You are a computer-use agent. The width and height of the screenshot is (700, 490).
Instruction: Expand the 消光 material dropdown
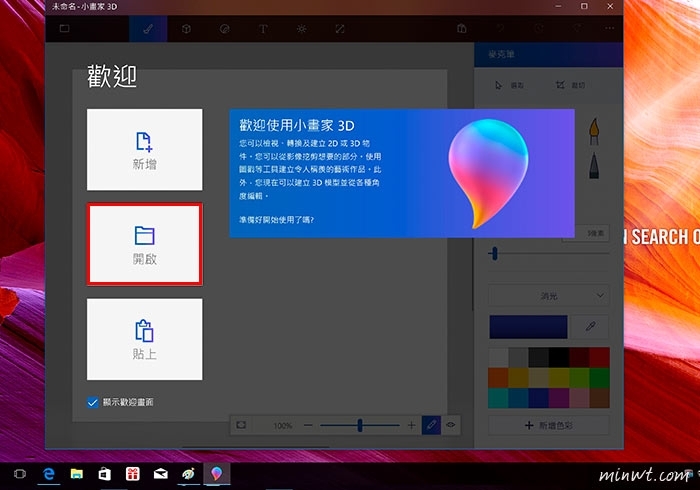pos(548,295)
